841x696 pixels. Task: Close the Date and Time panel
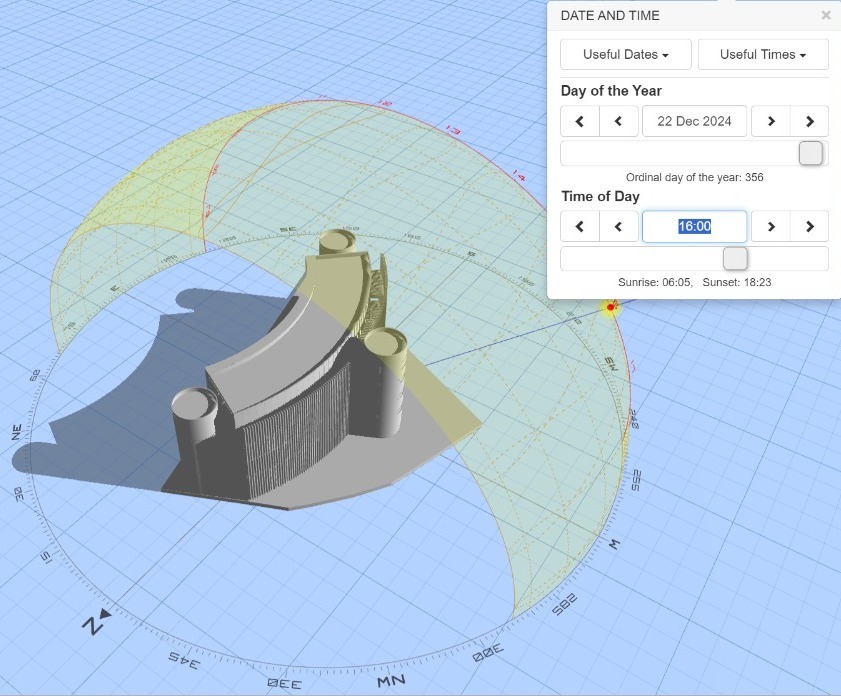pos(825,15)
